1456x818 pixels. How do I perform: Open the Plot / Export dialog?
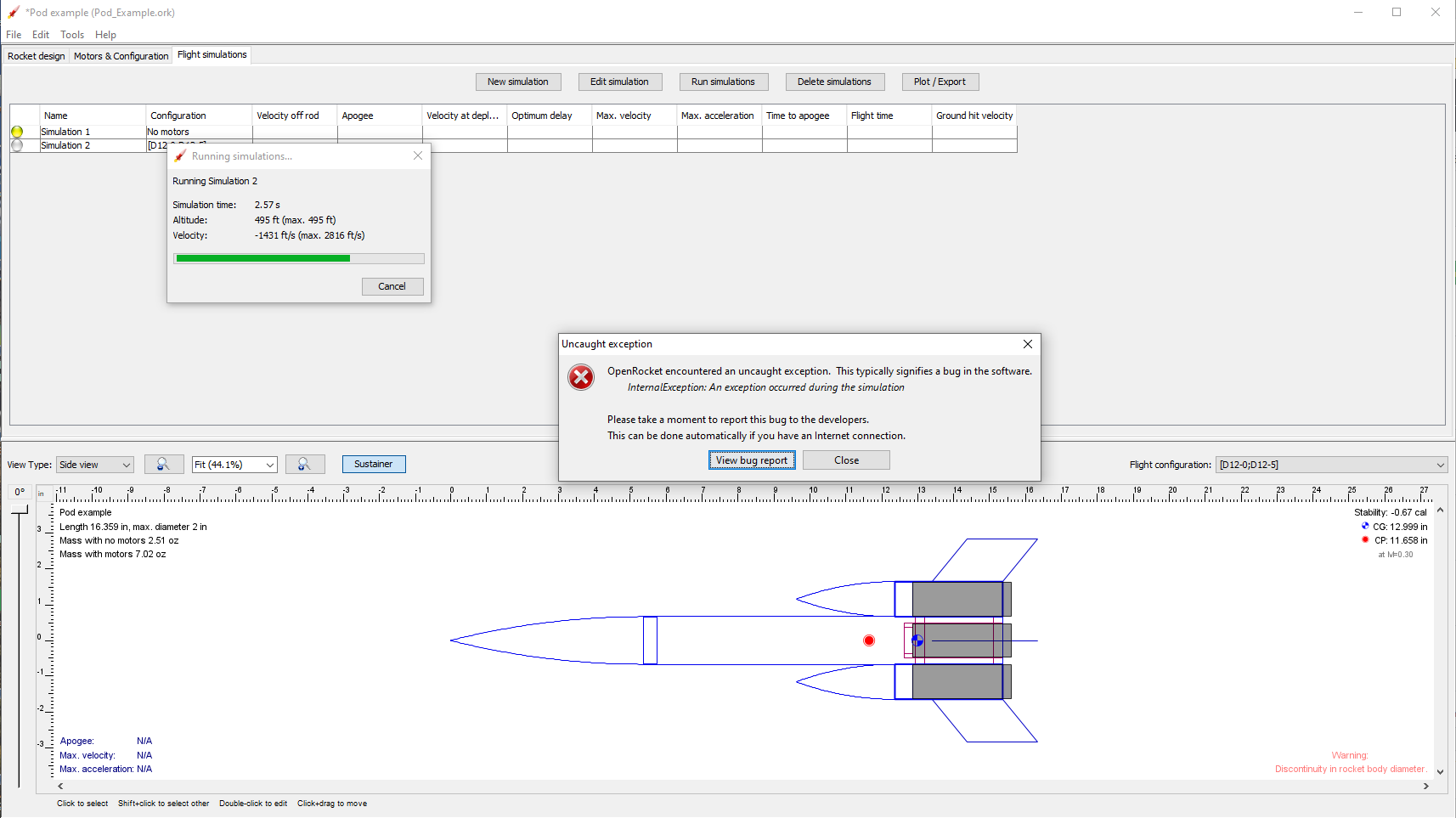click(940, 82)
